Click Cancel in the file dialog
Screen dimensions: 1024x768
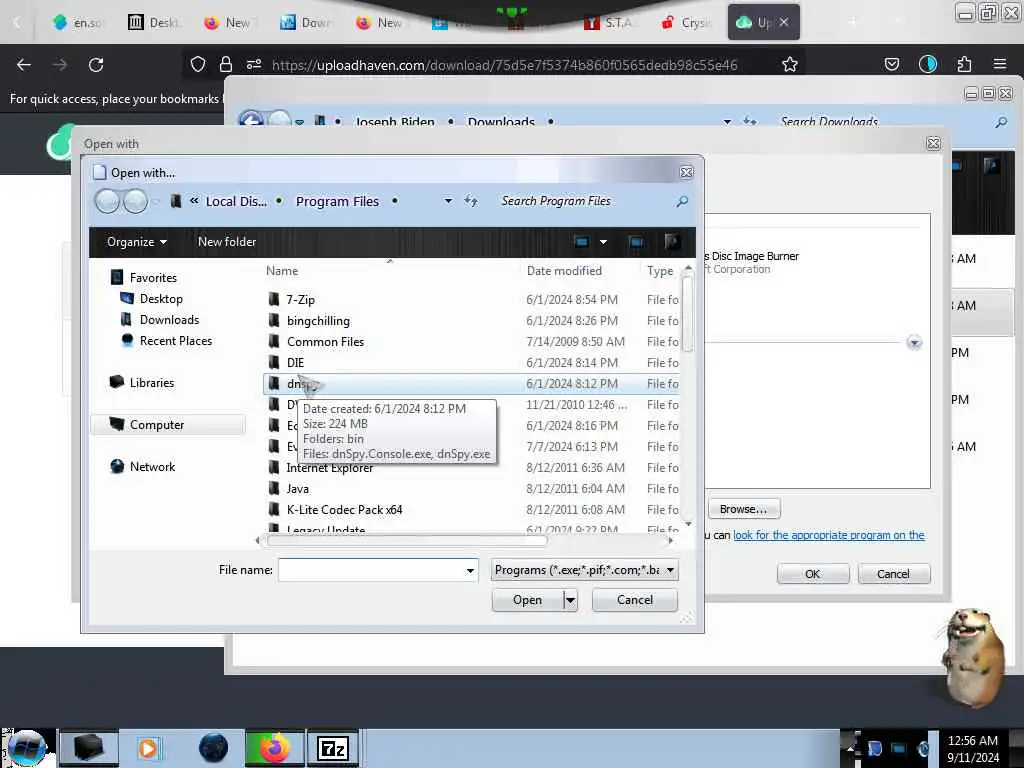pyautogui.click(x=634, y=600)
